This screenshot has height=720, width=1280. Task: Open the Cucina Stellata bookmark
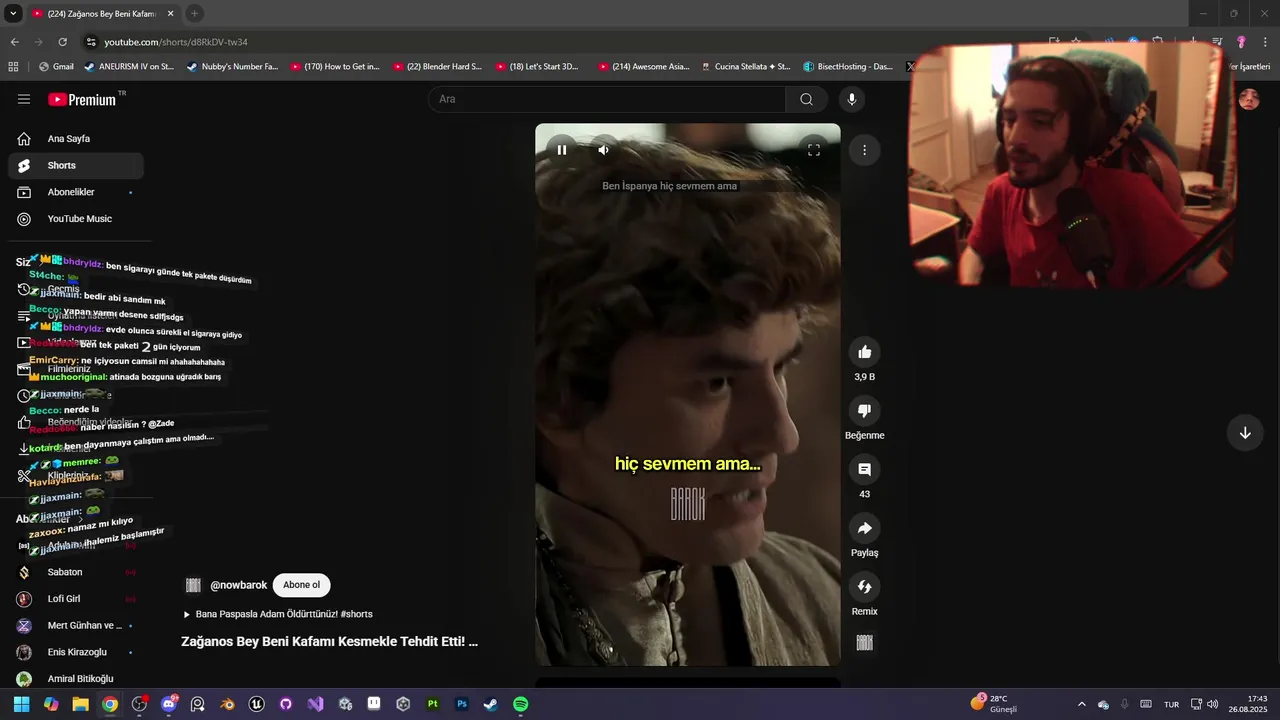(745, 67)
